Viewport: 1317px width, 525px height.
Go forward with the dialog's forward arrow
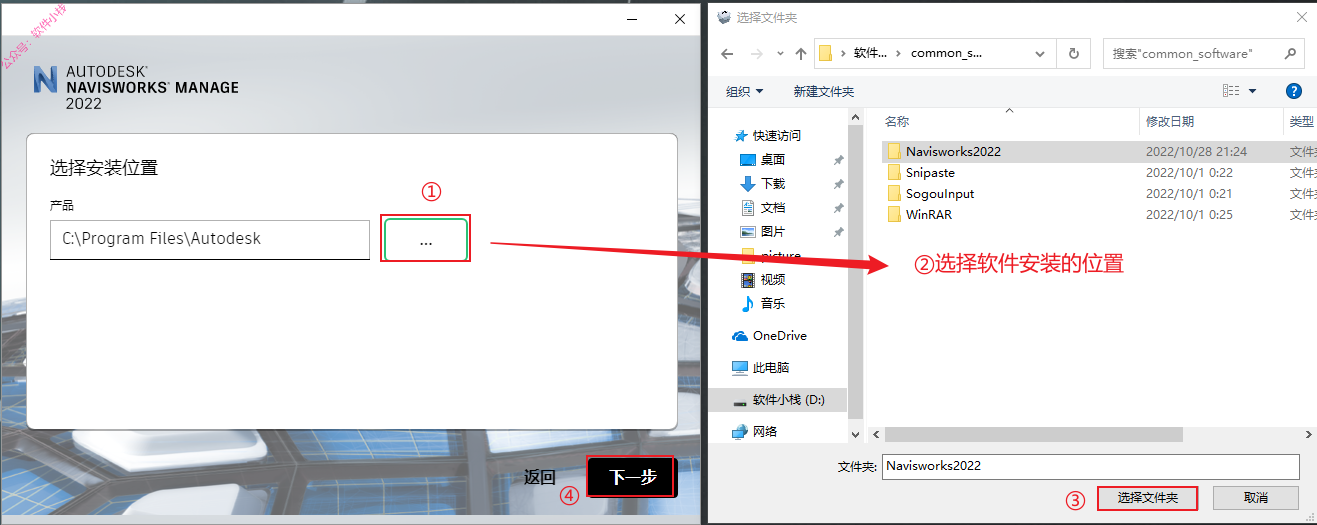click(757, 54)
